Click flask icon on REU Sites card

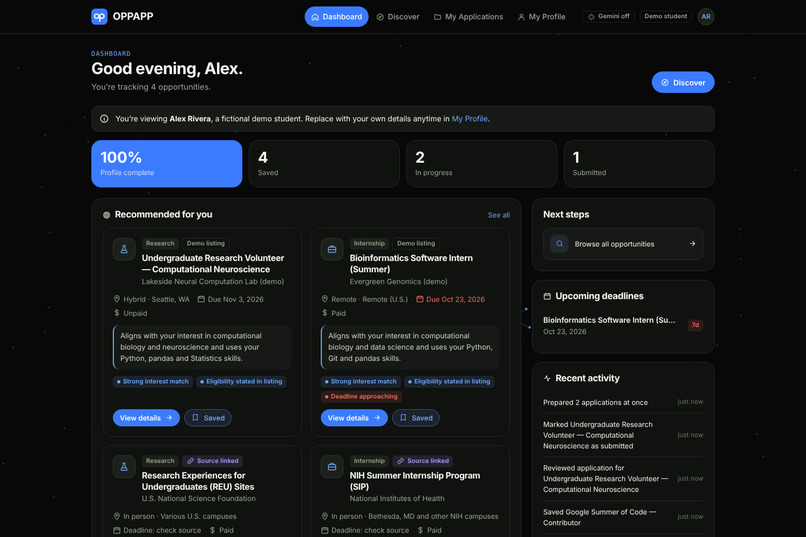[x=124, y=467]
